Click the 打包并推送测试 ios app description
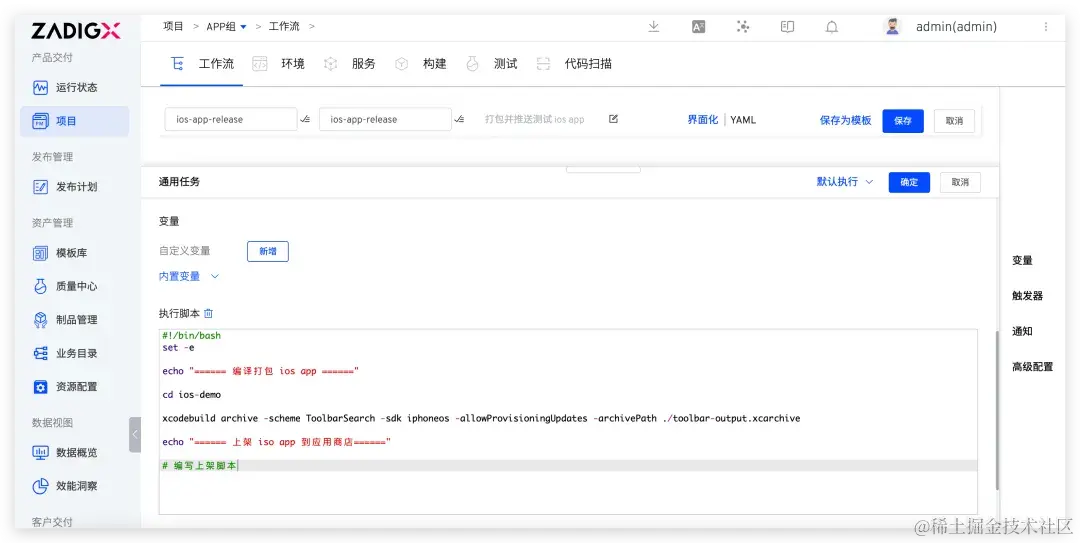This screenshot has height=543, width=1080. coord(534,119)
